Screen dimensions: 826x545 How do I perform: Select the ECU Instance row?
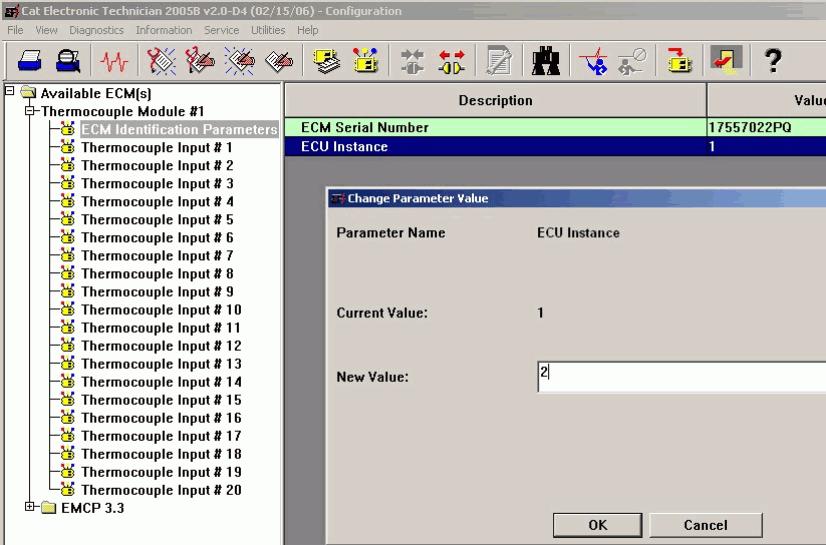coord(555,146)
